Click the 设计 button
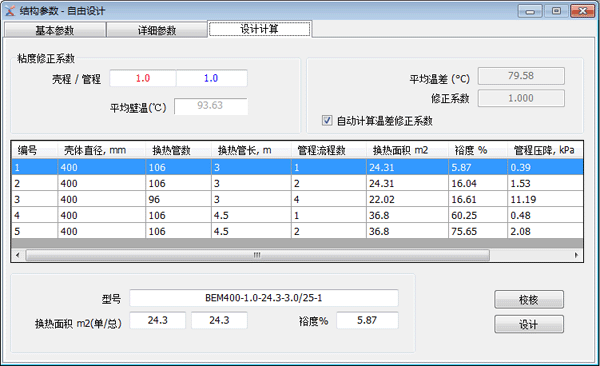 (x=529, y=324)
